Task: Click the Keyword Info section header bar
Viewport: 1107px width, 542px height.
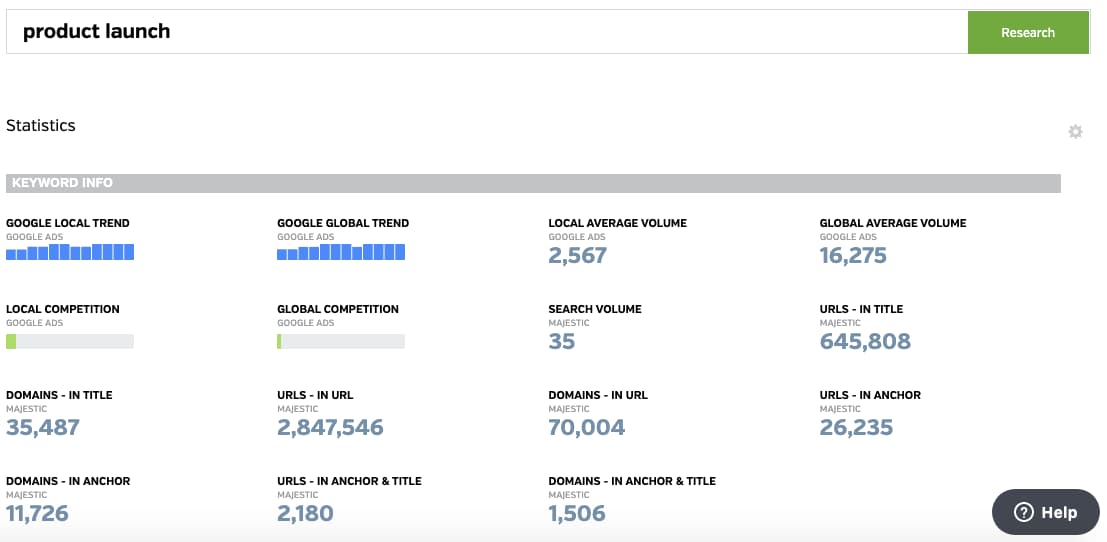Action: 533,183
